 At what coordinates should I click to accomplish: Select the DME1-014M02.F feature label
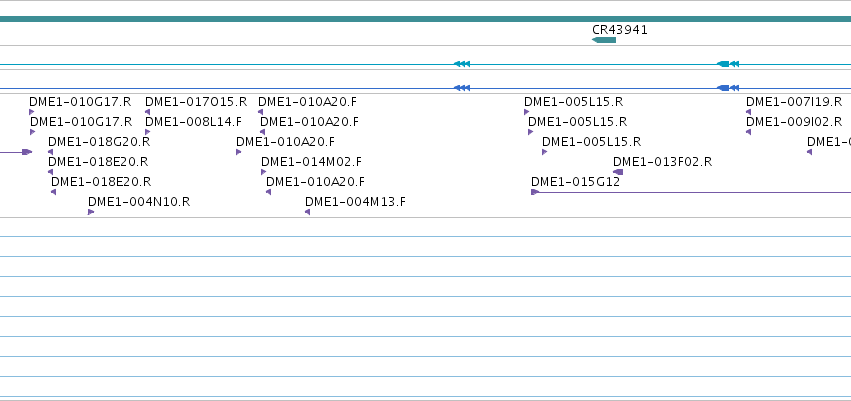pyautogui.click(x=311, y=162)
